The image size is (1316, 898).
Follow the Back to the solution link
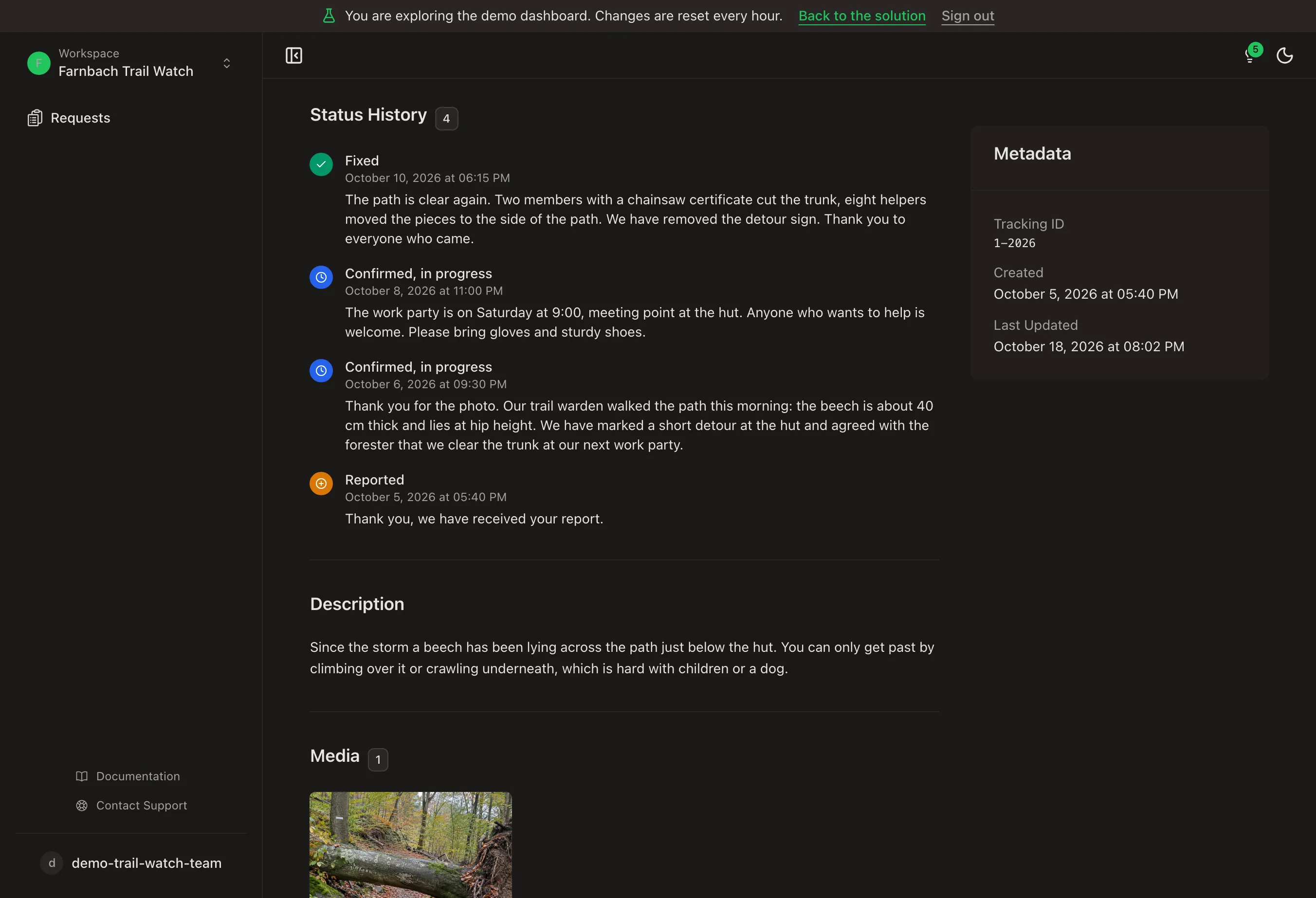pyautogui.click(x=861, y=16)
